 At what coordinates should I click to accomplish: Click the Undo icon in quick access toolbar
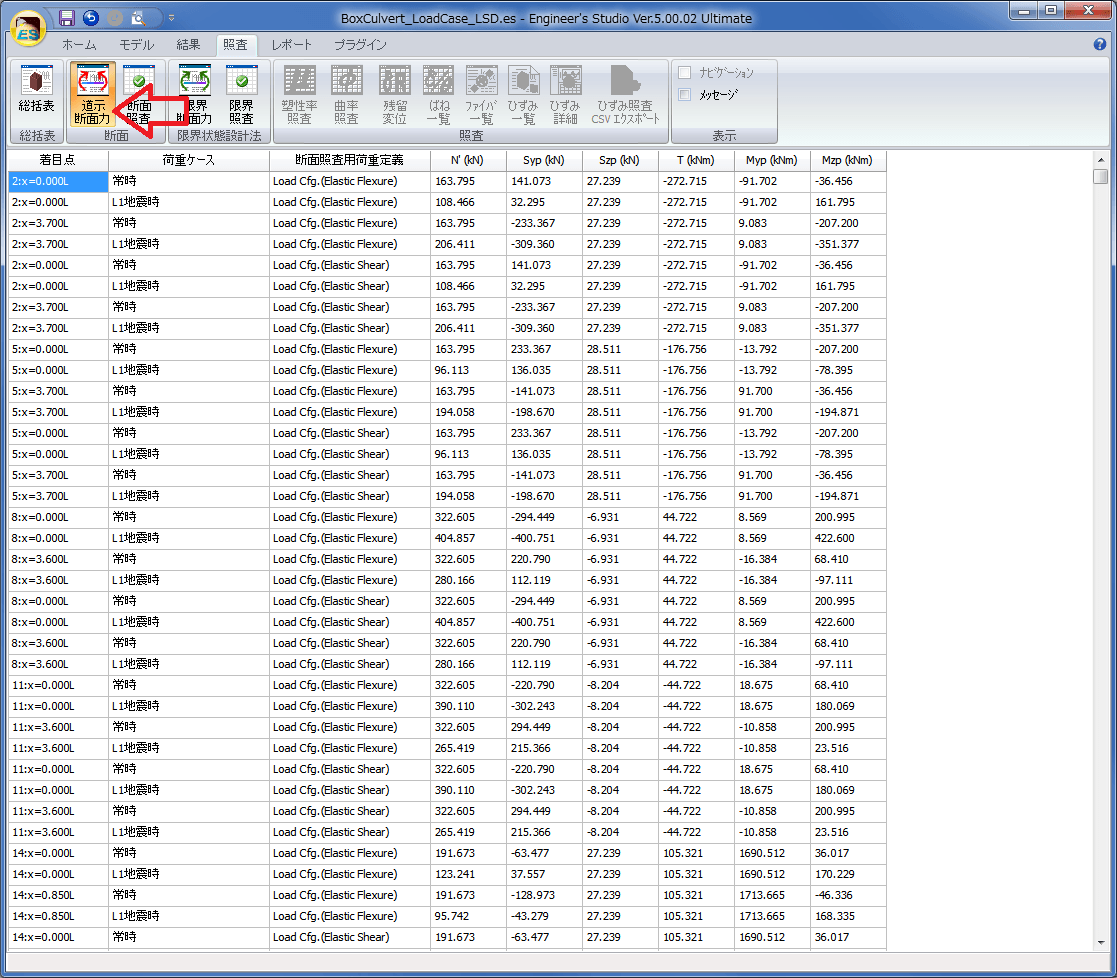pyautogui.click(x=91, y=17)
